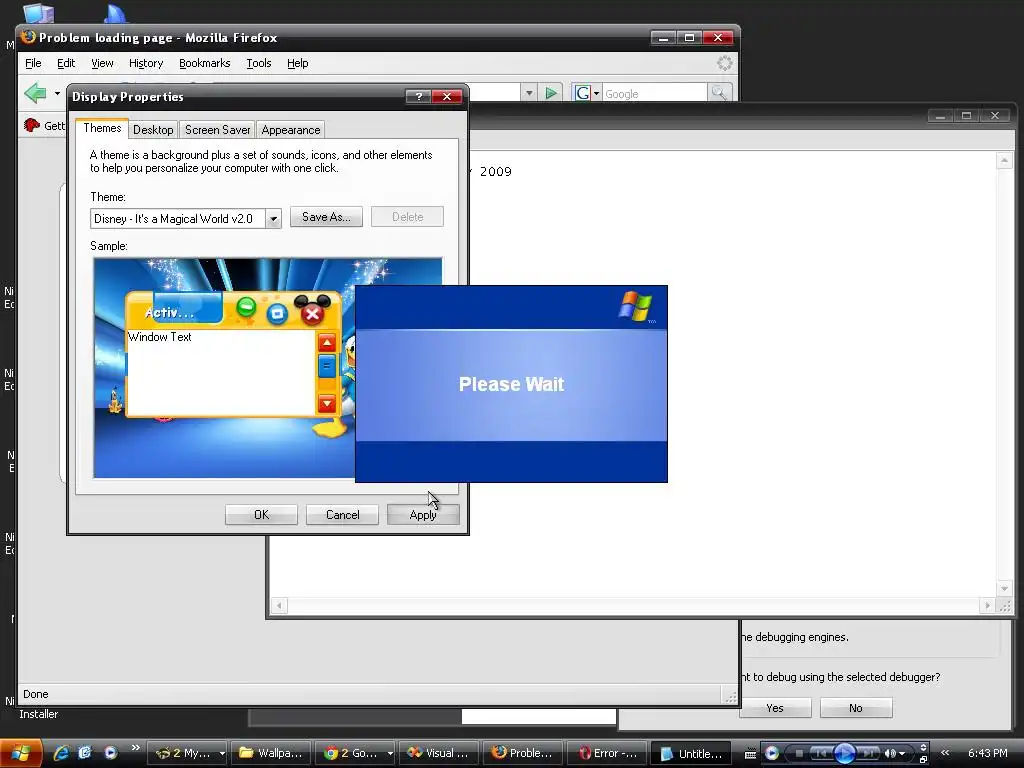This screenshot has width=1024, height=768.
Task: Open the on-screen keyboard icon in the tray
Action: (x=750, y=754)
